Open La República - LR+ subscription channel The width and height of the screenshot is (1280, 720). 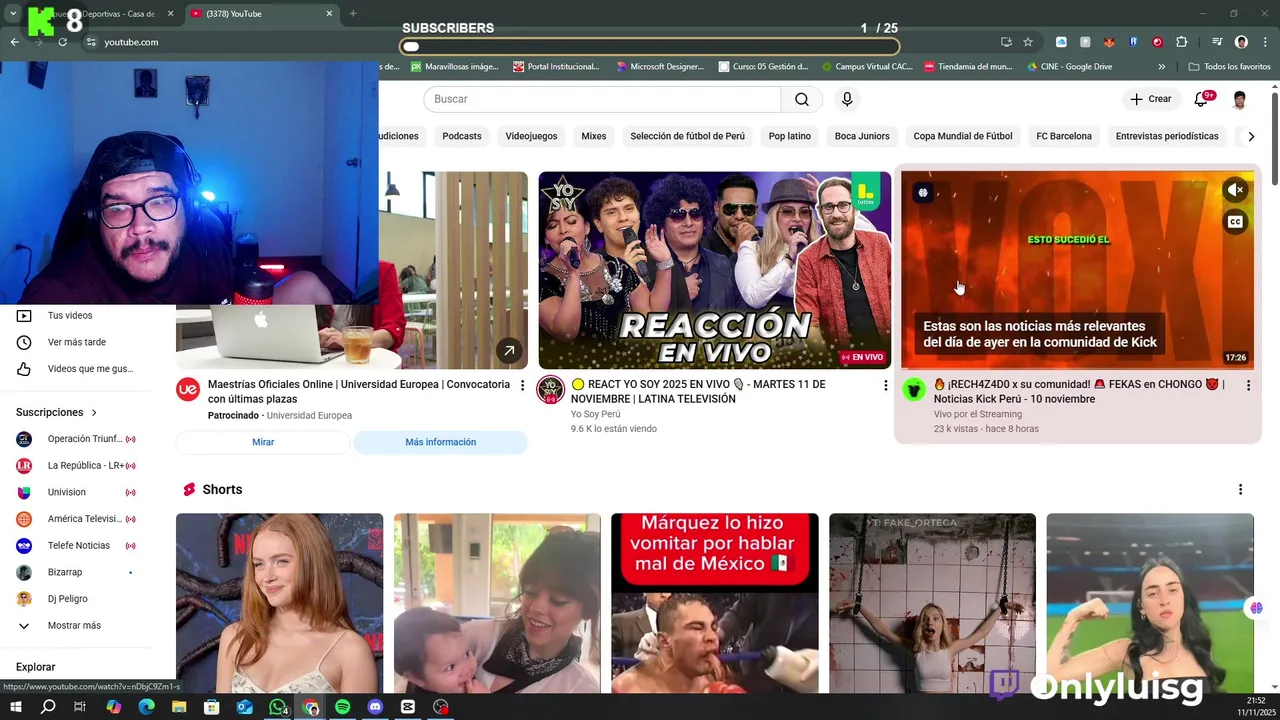click(x=76, y=466)
